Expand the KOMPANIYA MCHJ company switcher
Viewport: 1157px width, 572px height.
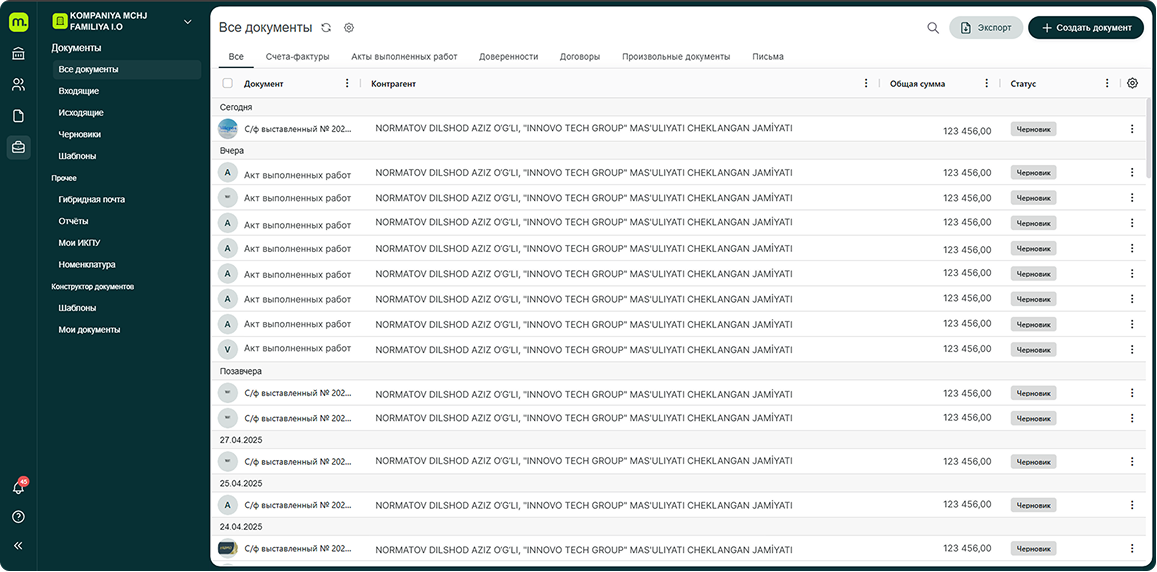coord(187,22)
